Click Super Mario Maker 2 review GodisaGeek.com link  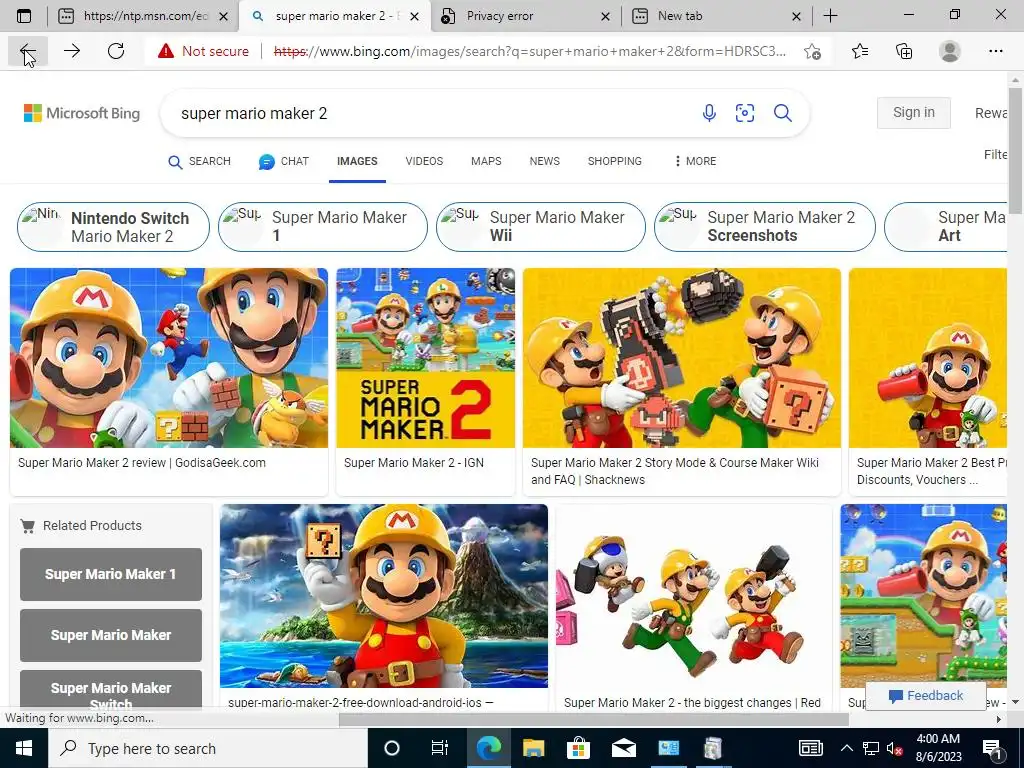pos(142,463)
